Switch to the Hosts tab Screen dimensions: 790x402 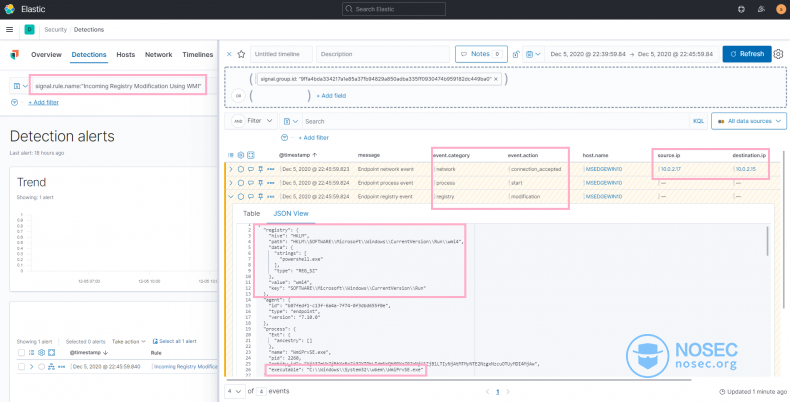coord(125,55)
